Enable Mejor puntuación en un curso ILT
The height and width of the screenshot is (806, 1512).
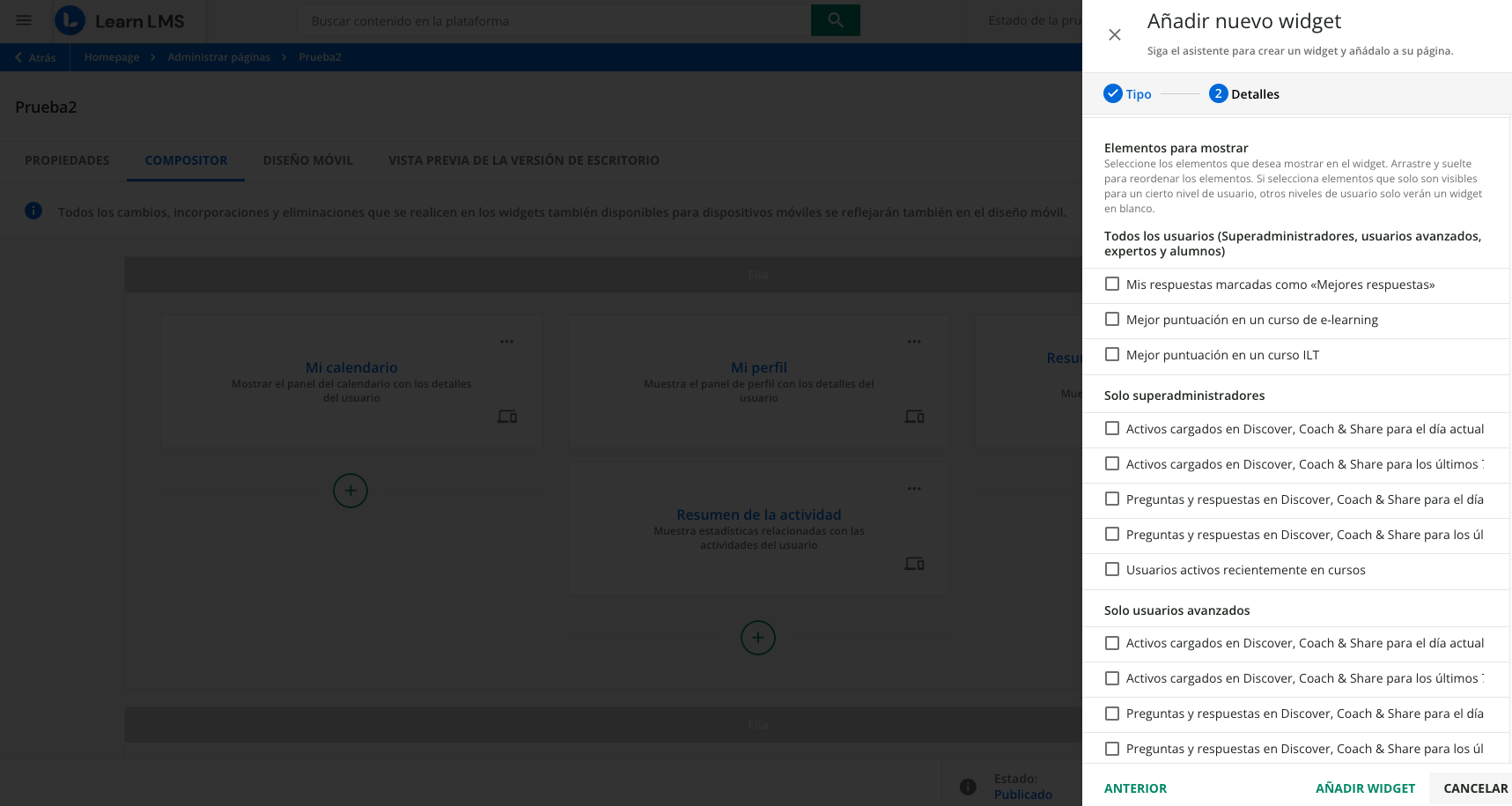tap(1112, 355)
